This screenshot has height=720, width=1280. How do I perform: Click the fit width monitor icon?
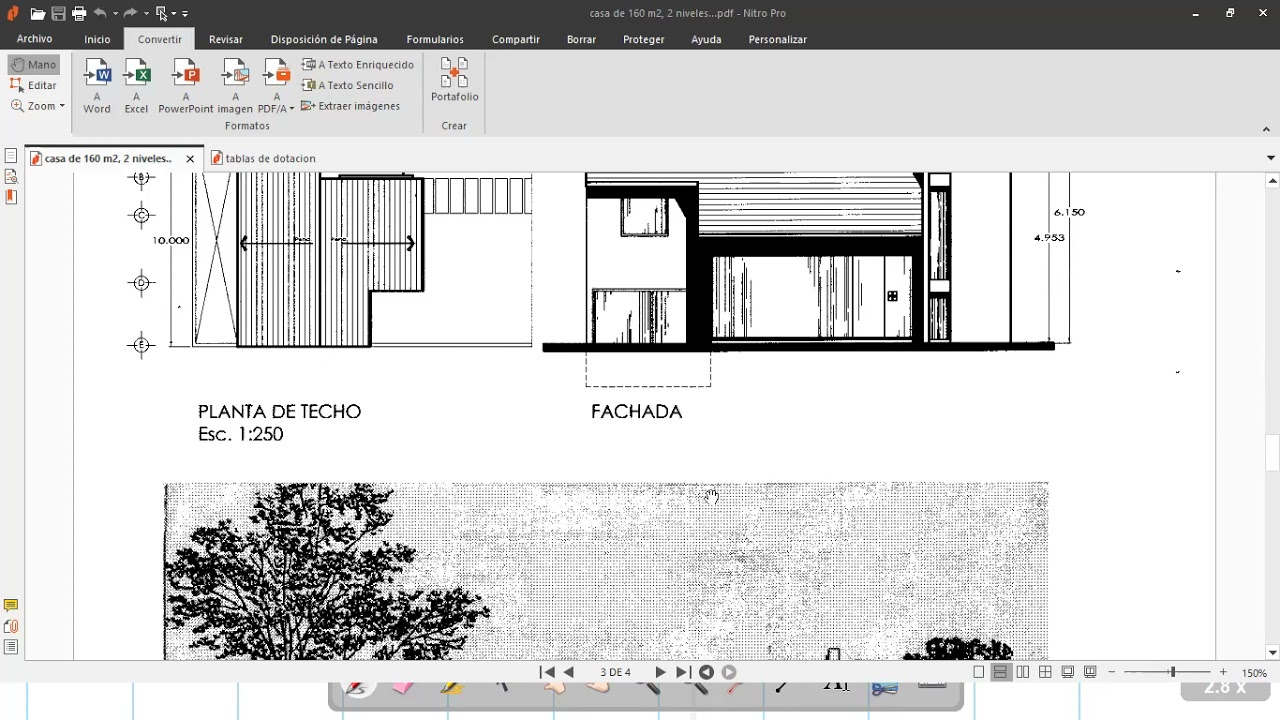coord(1090,673)
